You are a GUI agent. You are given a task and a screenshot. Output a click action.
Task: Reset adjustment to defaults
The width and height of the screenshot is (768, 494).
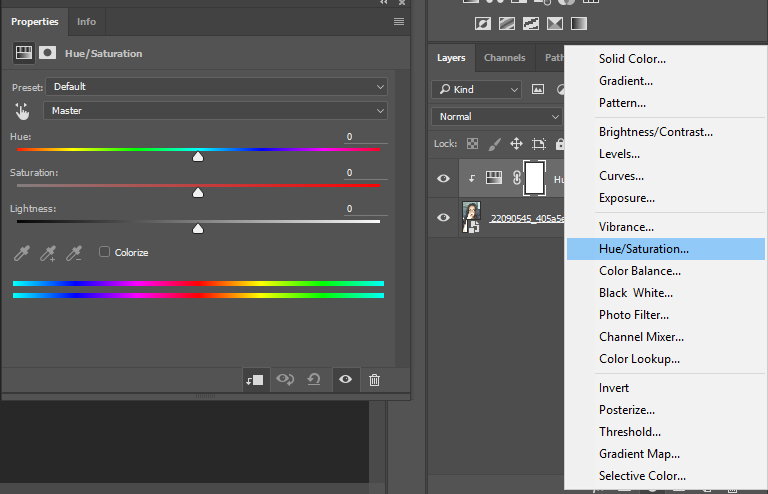pyautogui.click(x=314, y=379)
